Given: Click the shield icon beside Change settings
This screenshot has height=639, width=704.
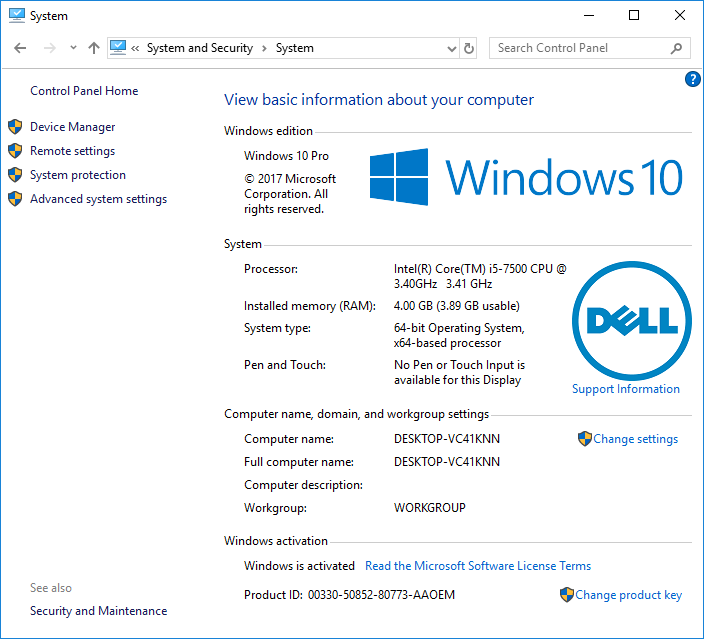Looking at the screenshot, I should (585, 439).
